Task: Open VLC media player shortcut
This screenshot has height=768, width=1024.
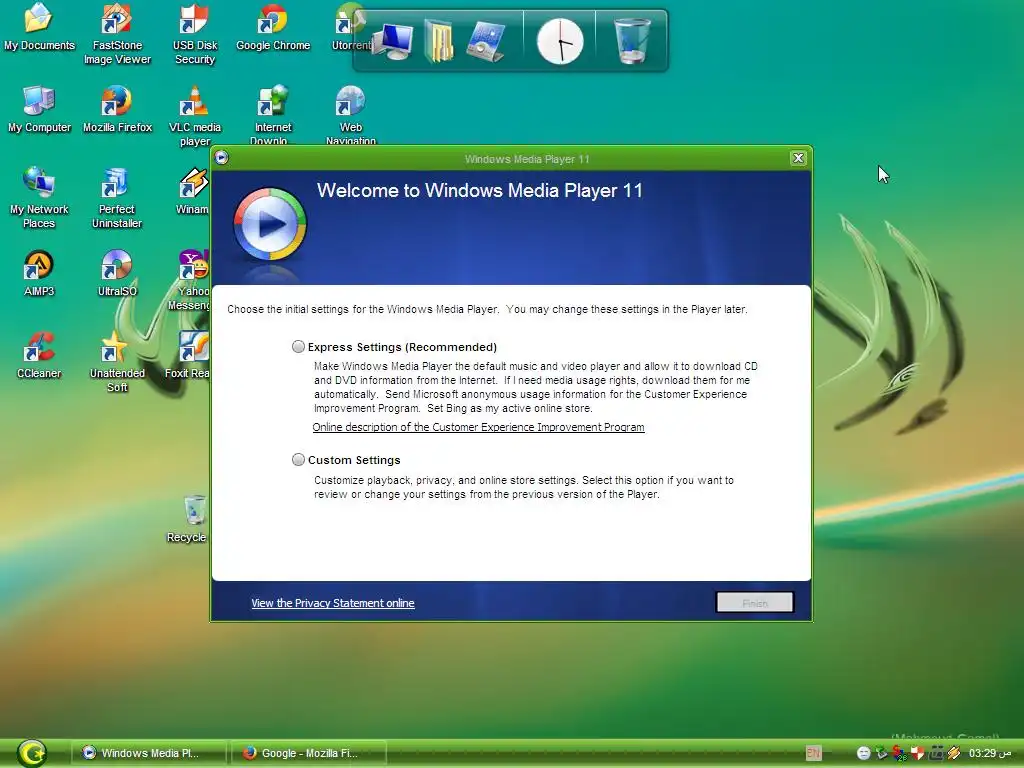Action: (195, 115)
